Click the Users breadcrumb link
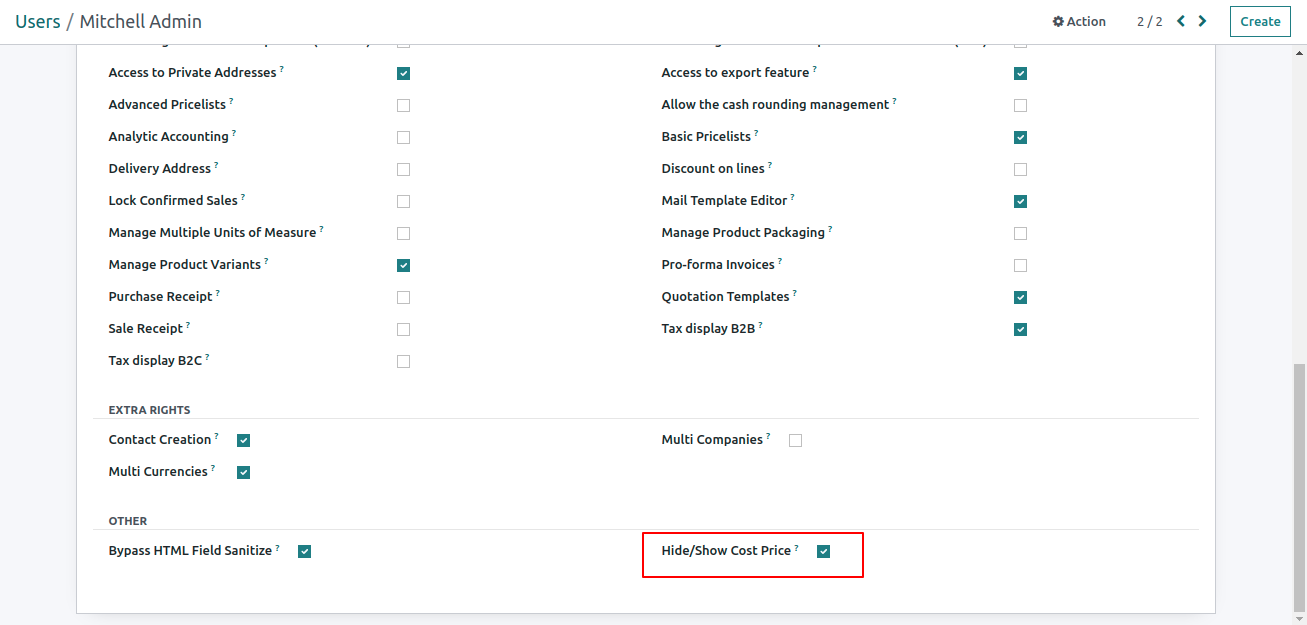The width and height of the screenshot is (1307, 625). (38, 21)
